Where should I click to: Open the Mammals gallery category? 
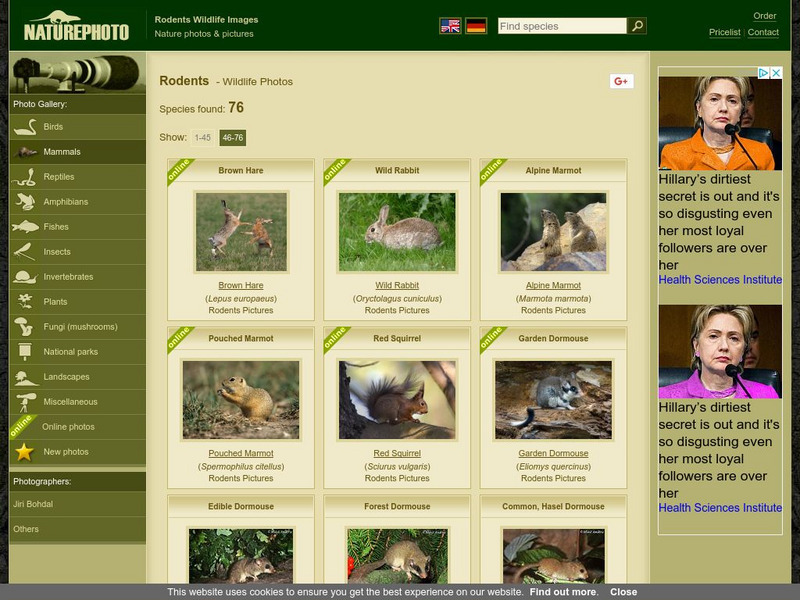point(62,152)
